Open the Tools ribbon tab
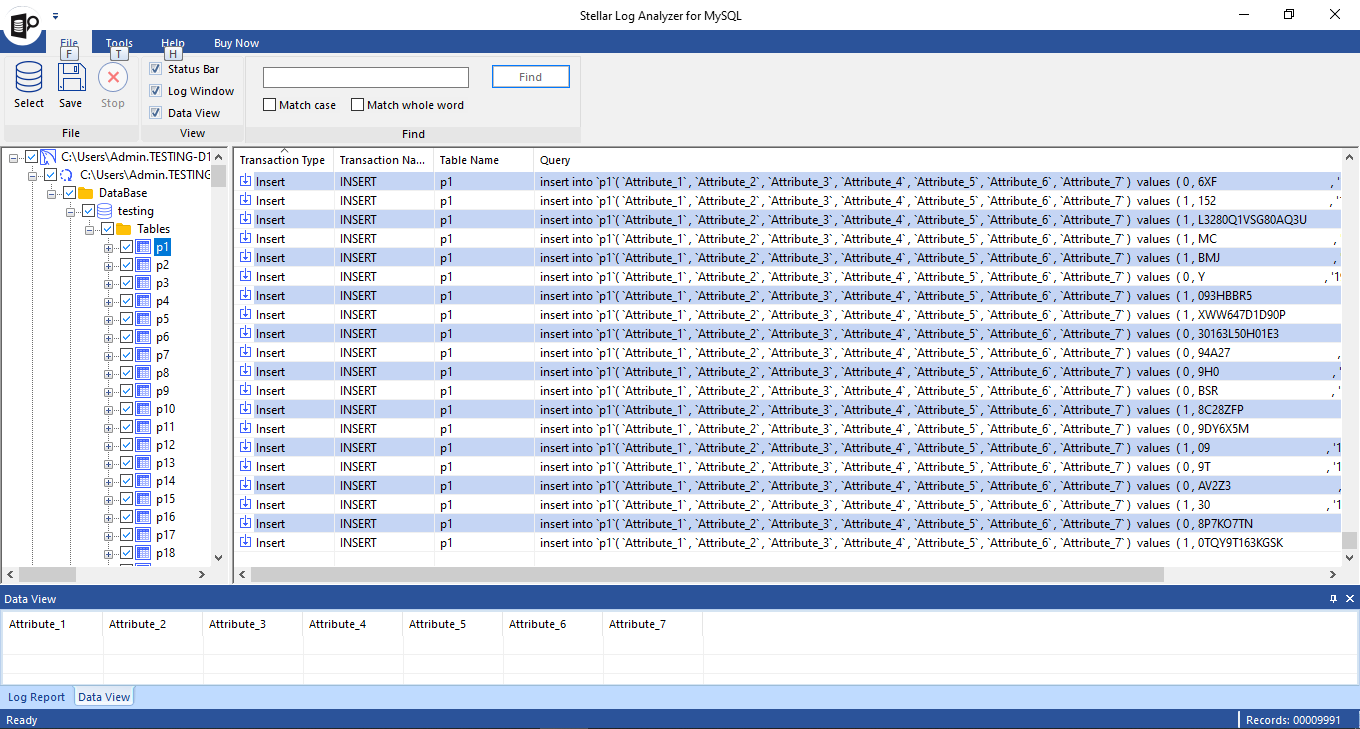This screenshot has height=729, width=1360. [119, 43]
